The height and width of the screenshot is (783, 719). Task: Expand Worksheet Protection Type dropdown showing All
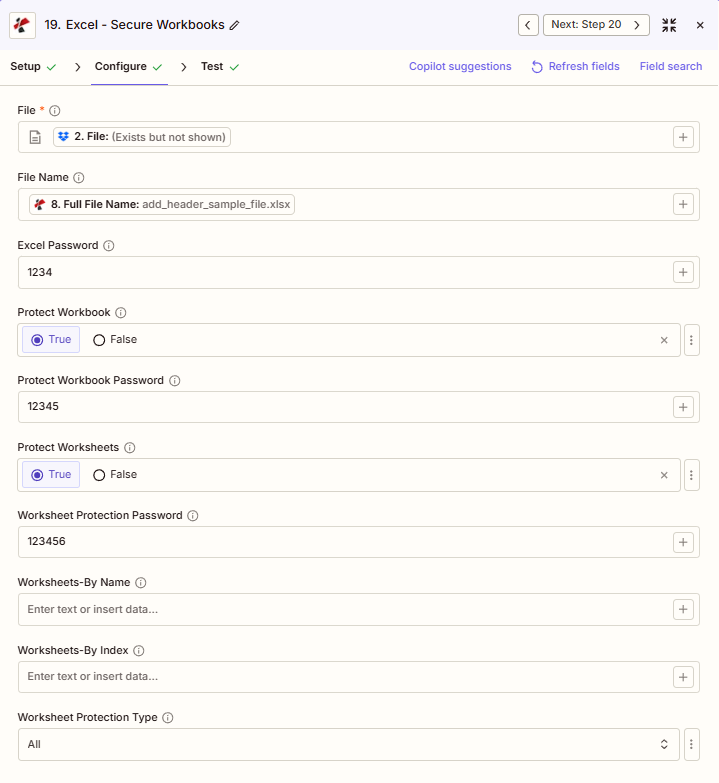pos(349,745)
